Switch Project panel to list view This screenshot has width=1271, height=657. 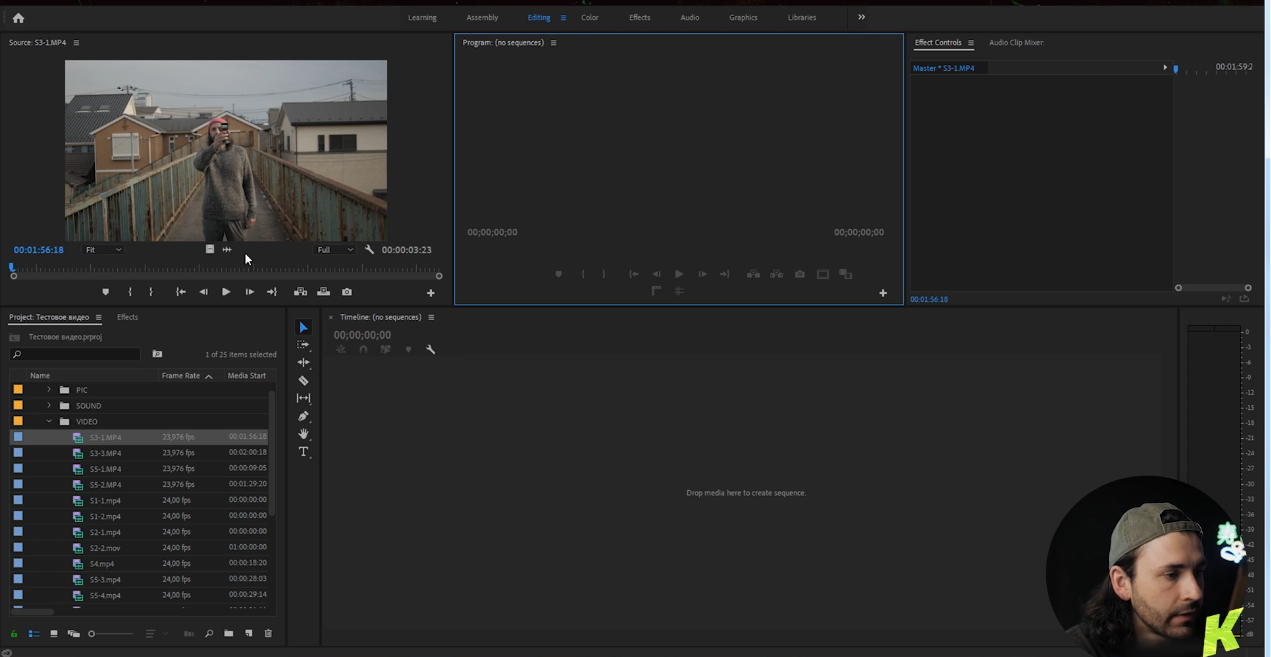tap(34, 633)
